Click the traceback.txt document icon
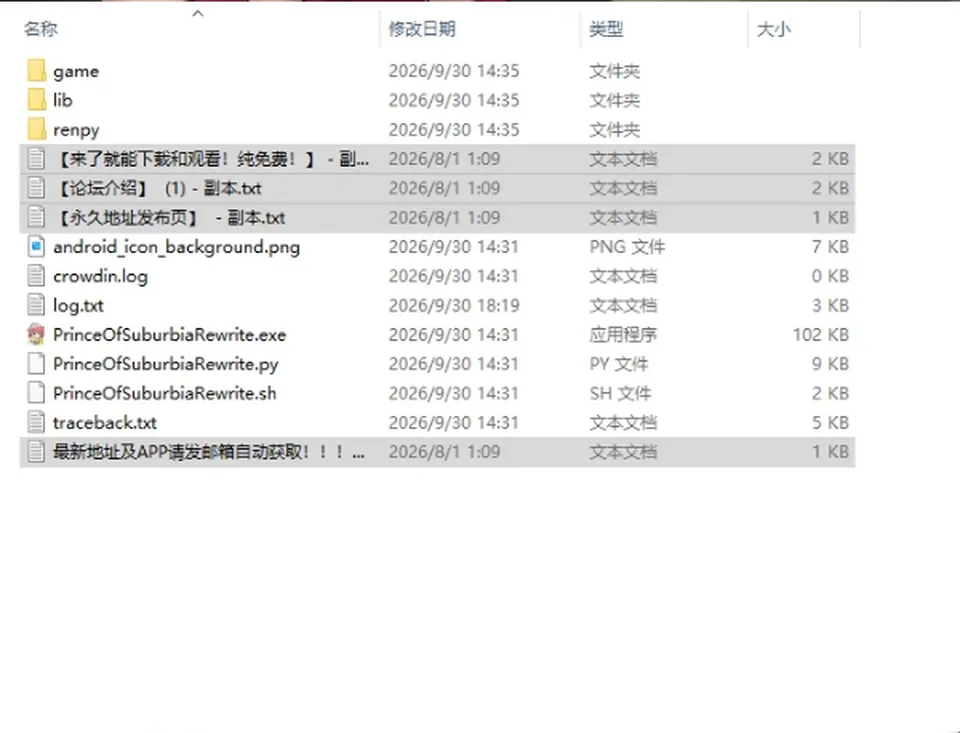The image size is (960, 733). (x=36, y=423)
